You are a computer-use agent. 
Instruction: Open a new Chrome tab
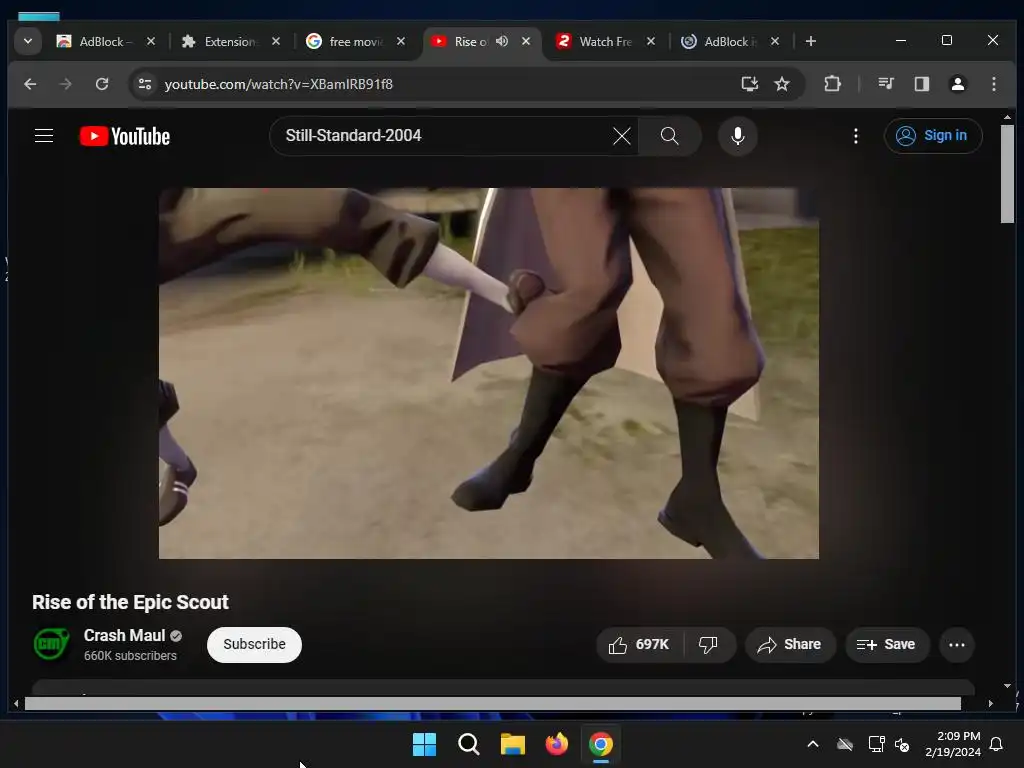[x=810, y=41]
